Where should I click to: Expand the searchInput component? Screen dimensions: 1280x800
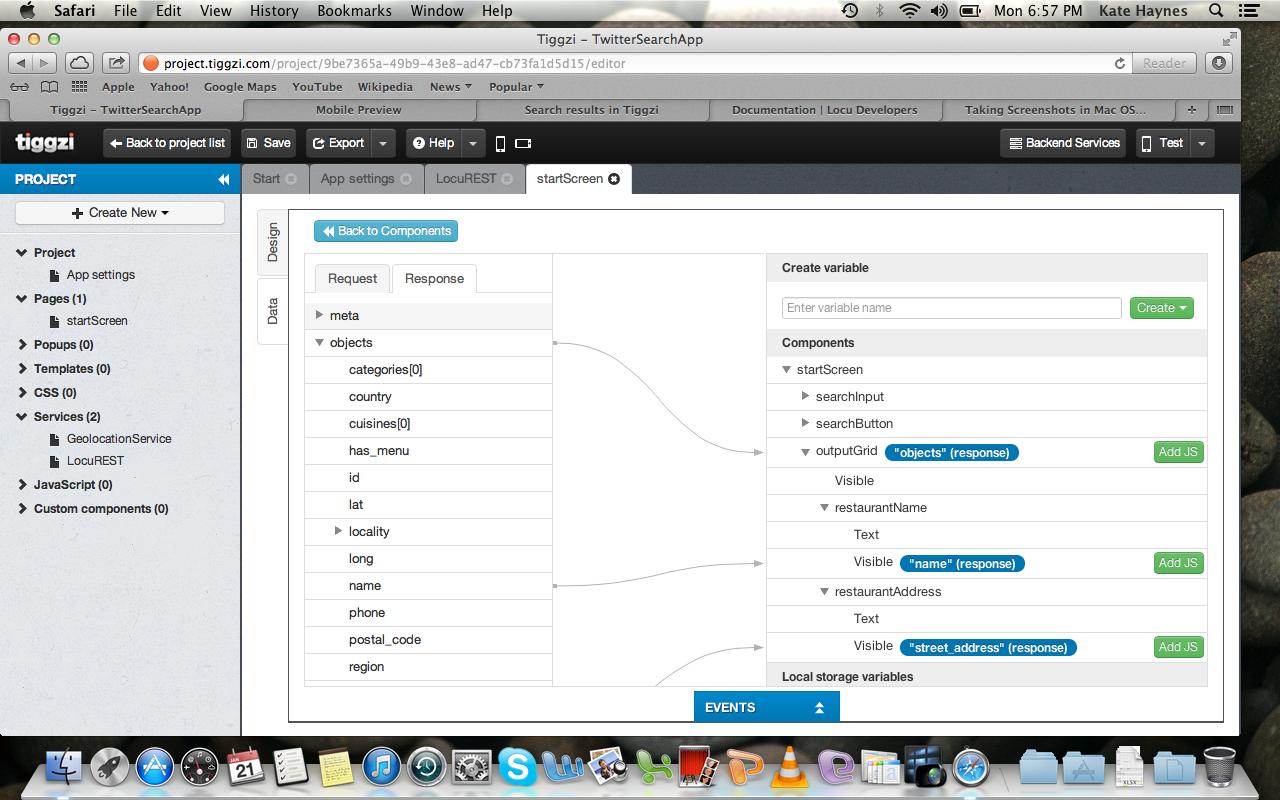point(806,397)
